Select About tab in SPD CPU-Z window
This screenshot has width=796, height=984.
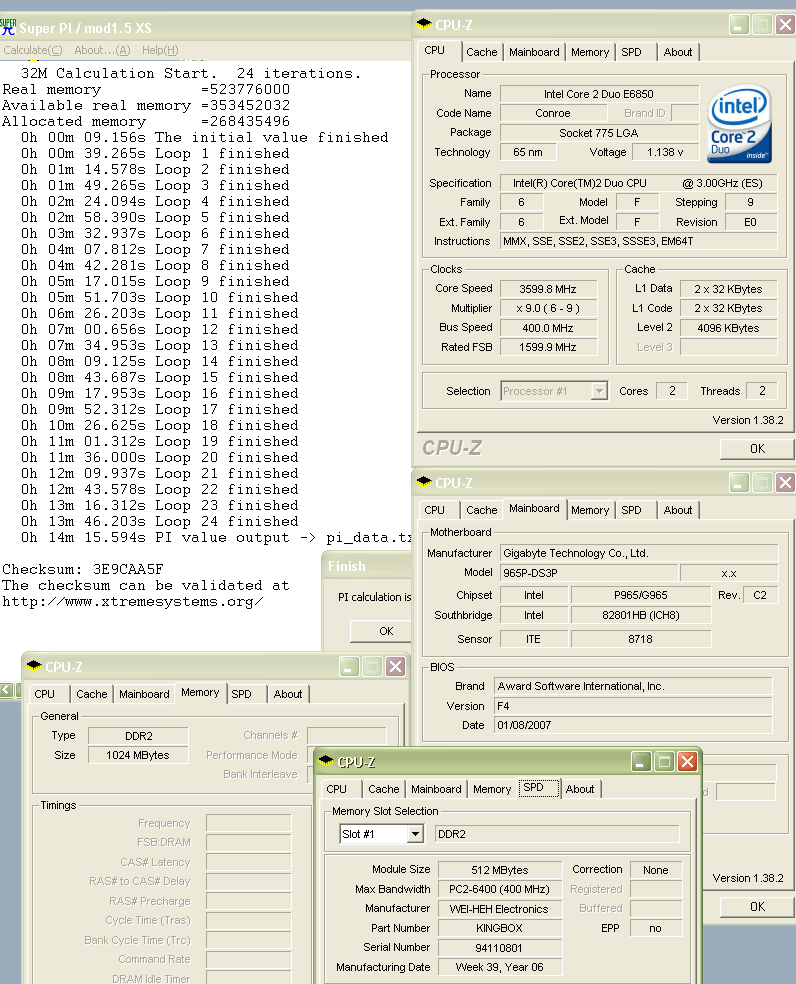(580, 789)
